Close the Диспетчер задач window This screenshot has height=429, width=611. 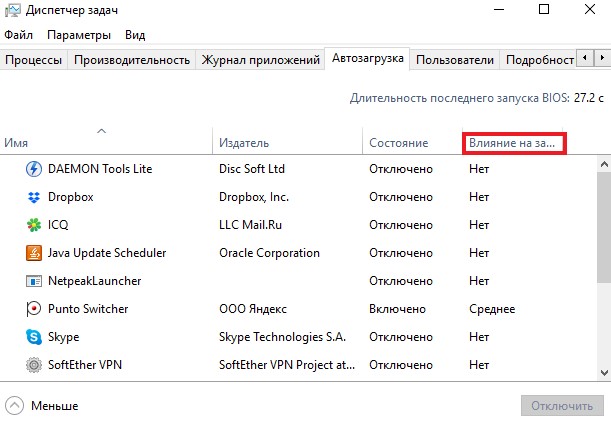[590, 9]
